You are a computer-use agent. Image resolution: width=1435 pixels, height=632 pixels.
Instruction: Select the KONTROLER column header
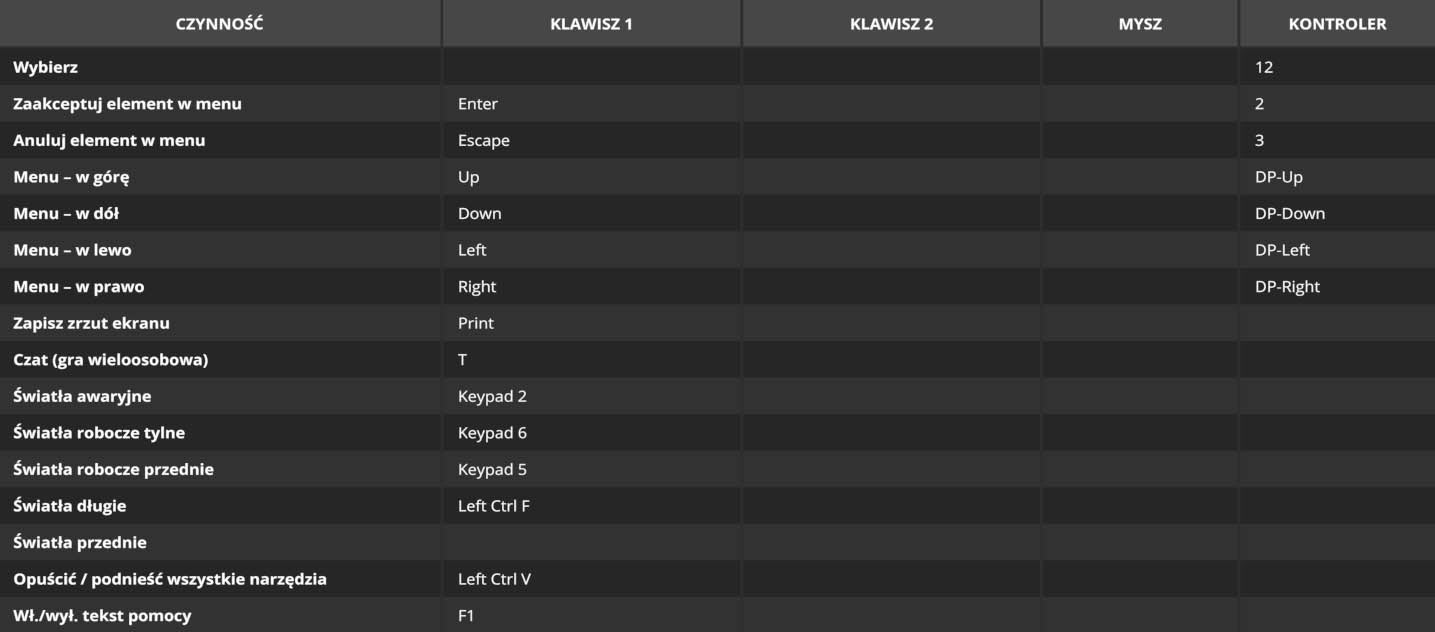(1337, 24)
